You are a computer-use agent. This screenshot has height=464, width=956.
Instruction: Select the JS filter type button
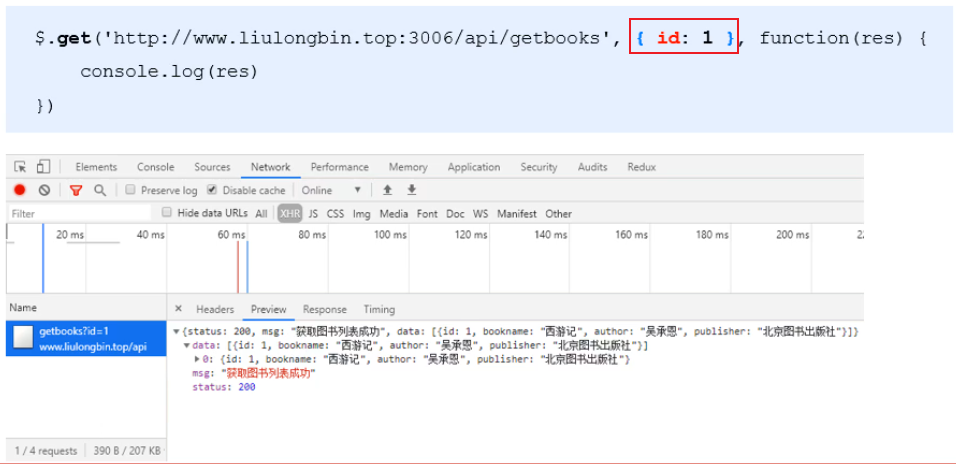(314, 213)
